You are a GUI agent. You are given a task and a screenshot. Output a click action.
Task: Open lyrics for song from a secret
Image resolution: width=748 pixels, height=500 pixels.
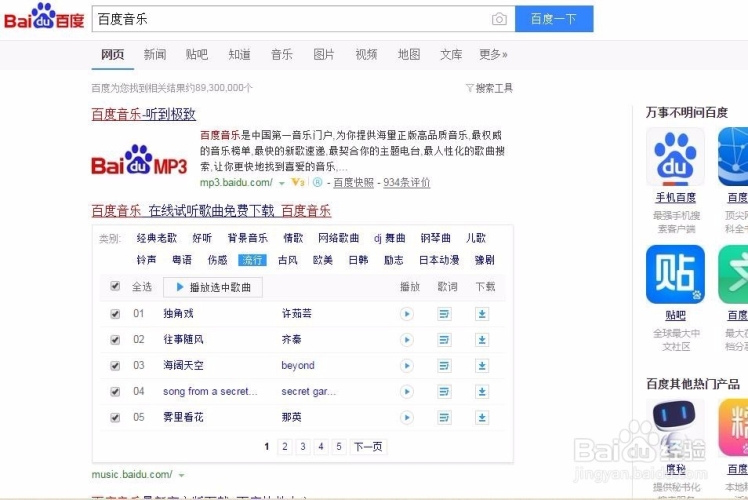(444, 392)
